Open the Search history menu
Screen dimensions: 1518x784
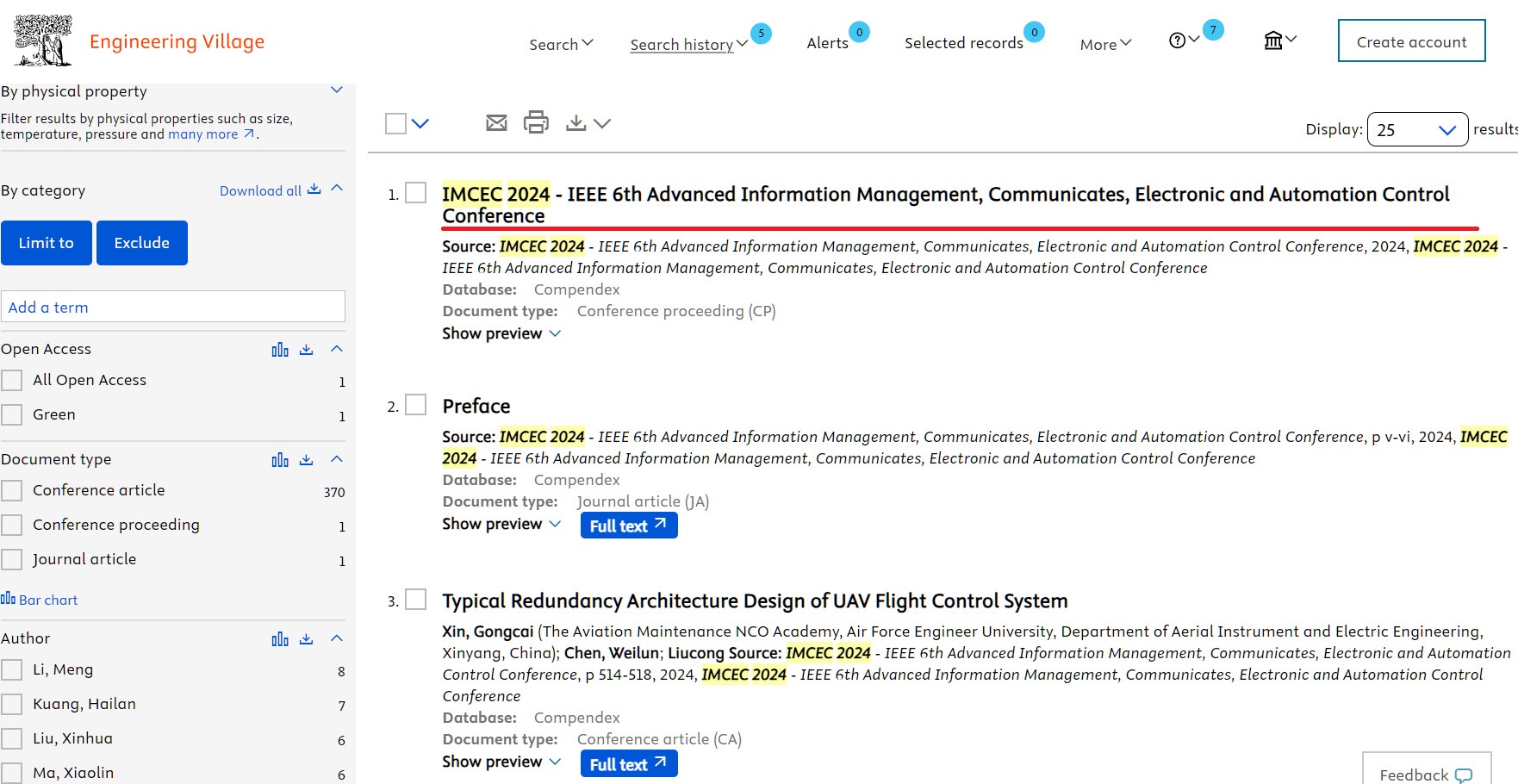point(687,45)
